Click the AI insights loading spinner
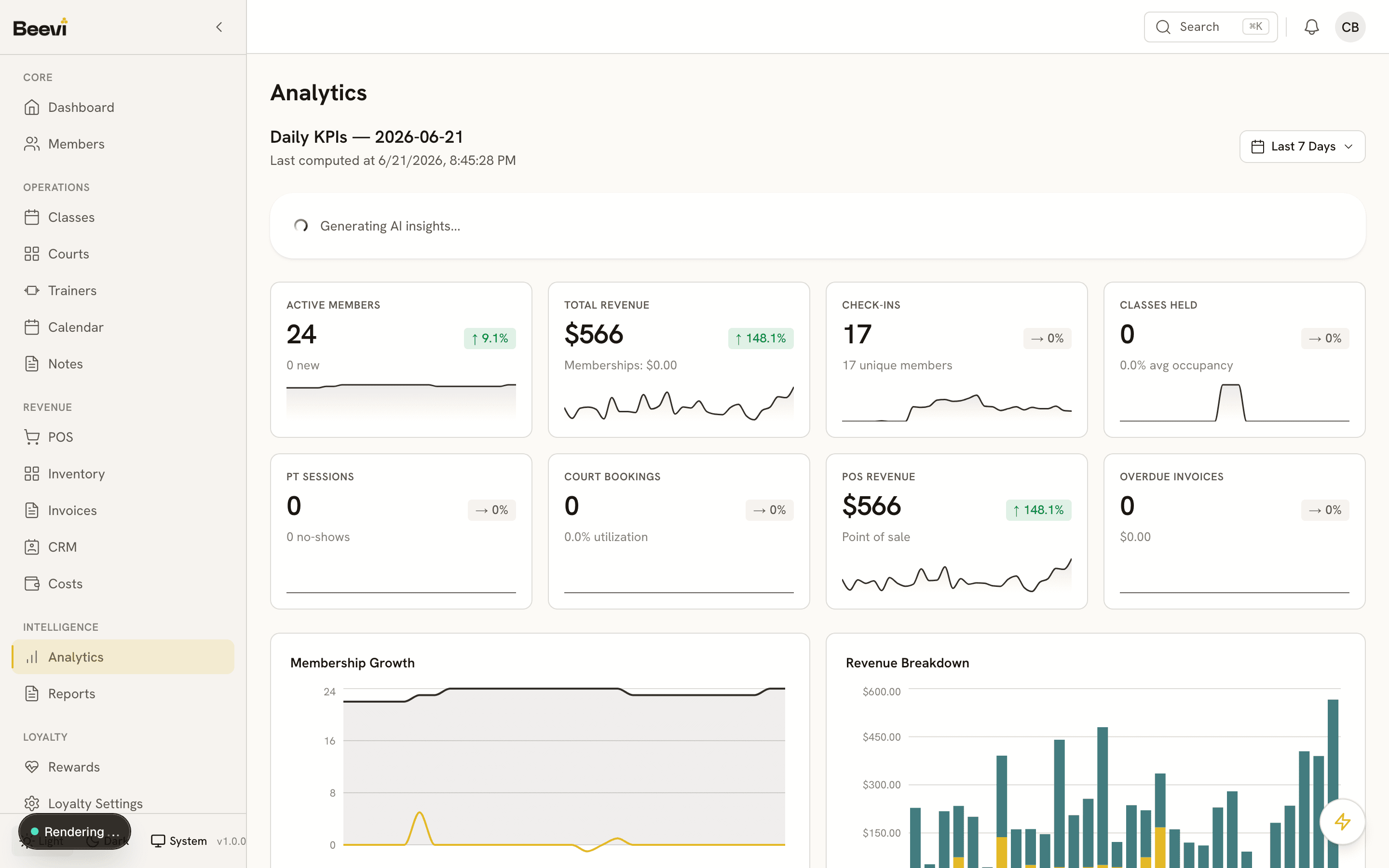 click(x=301, y=226)
